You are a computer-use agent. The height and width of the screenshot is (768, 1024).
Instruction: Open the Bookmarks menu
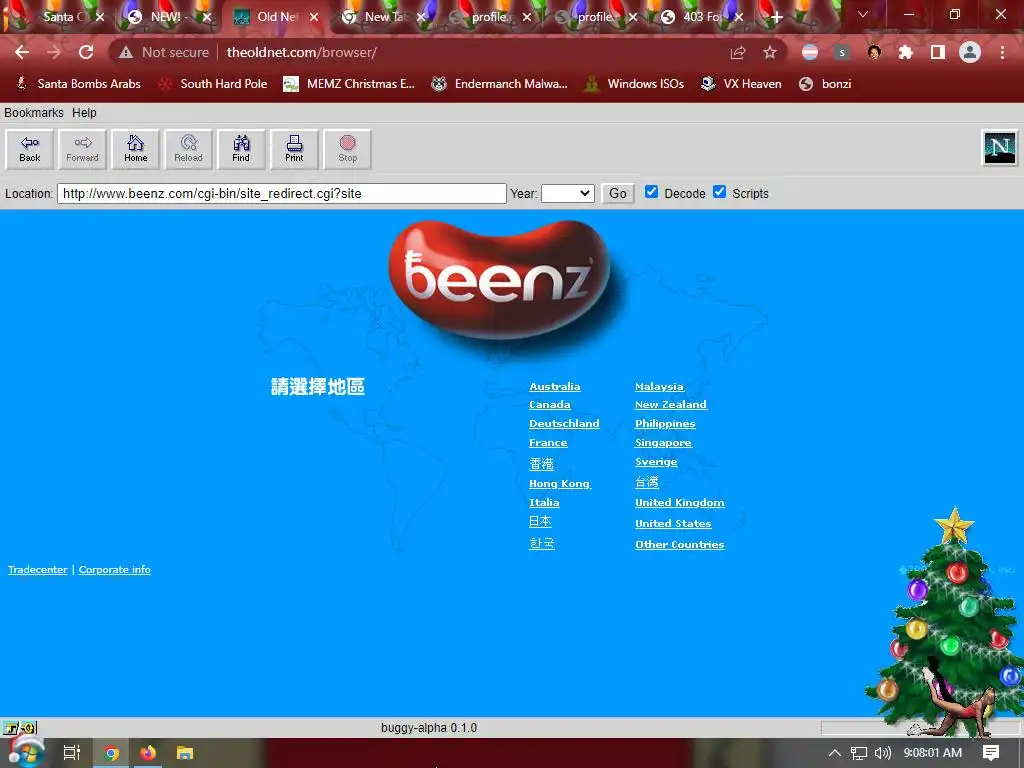pos(34,112)
